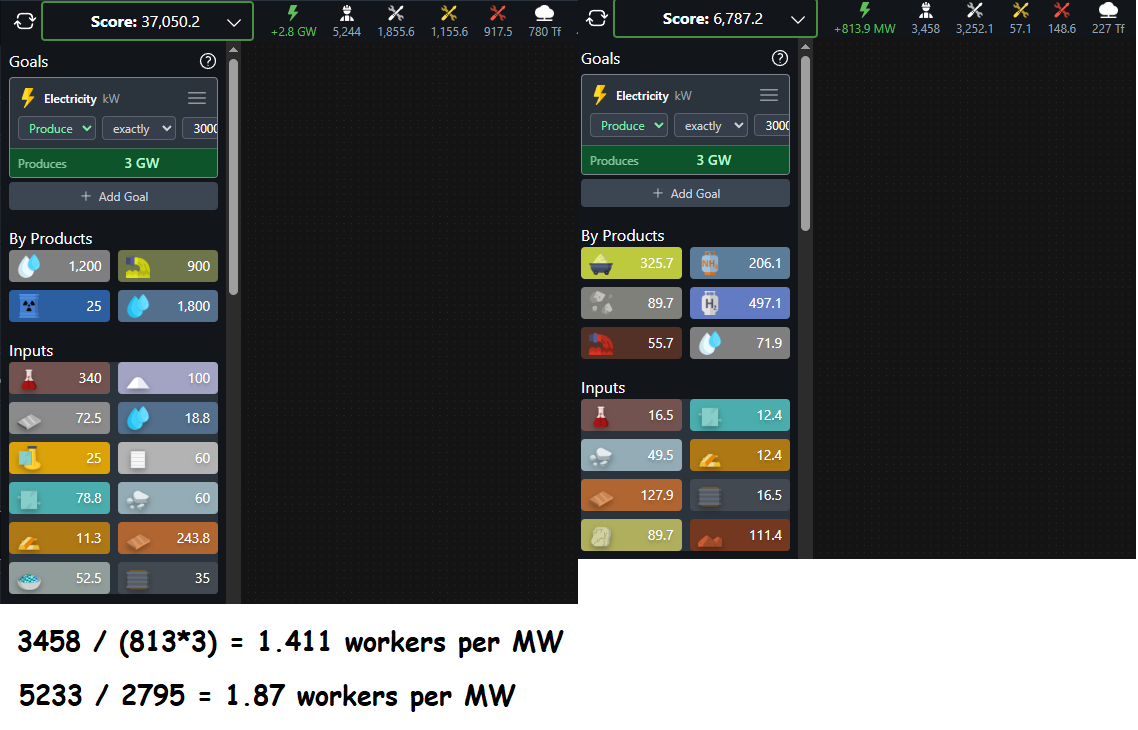Click sidebar scrollbar in 37,050.2 score panel
The width and height of the screenshot is (1138, 730).
tap(233, 177)
